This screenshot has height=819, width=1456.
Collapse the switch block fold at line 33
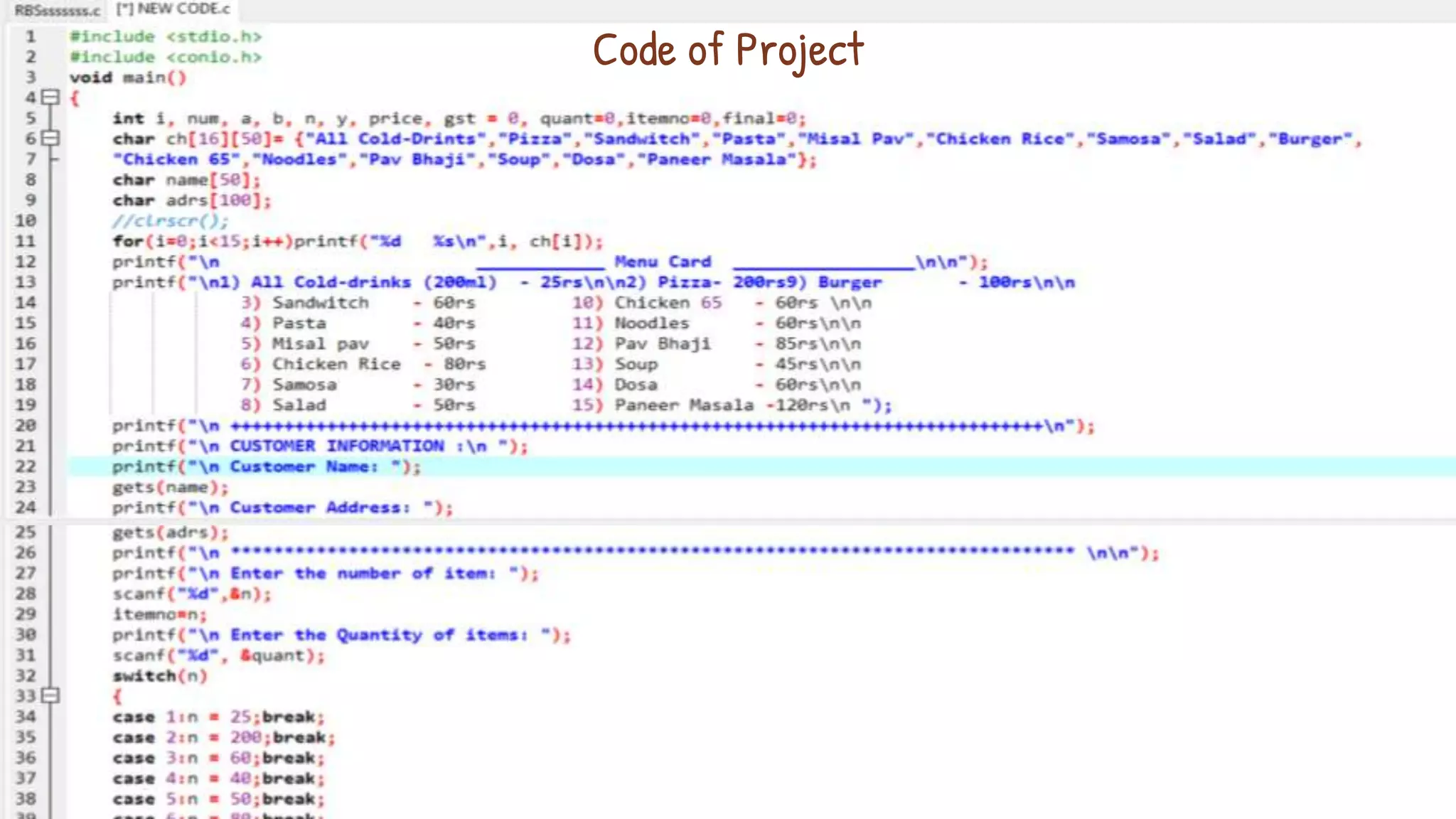(x=50, y=695)
